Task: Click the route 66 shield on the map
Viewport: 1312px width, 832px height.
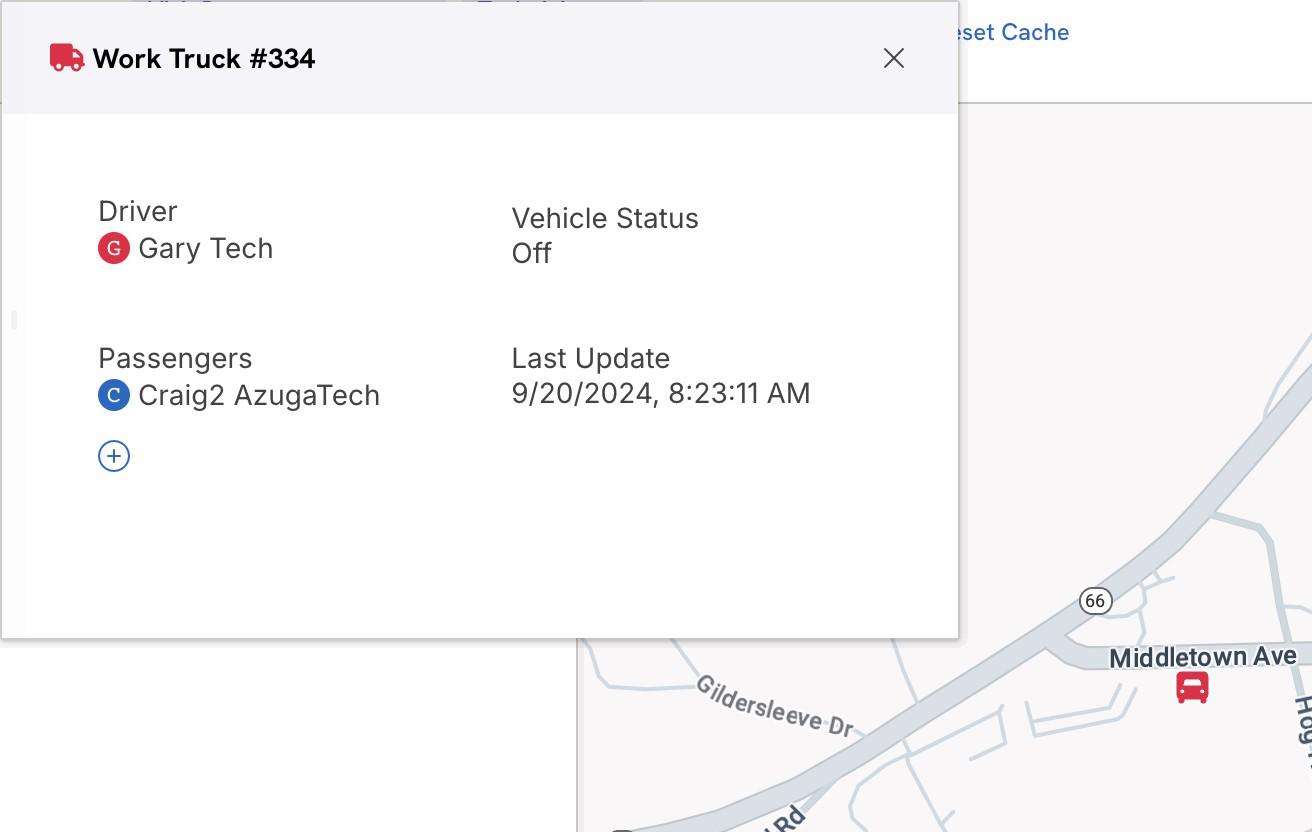Action: point(1096,600)
